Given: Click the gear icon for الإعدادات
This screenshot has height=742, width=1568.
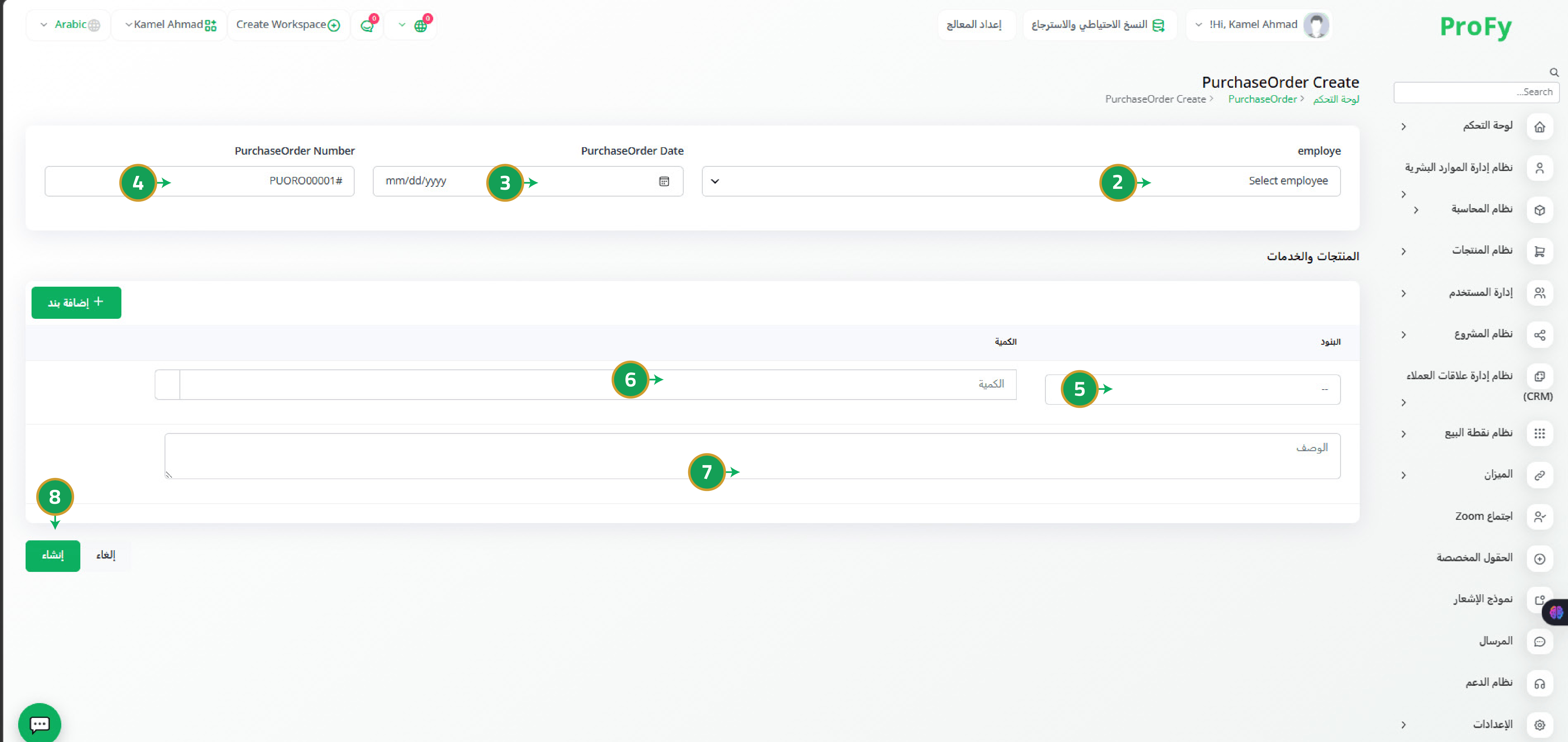Looking at the screenshot, I should (x=1539, y=725).
